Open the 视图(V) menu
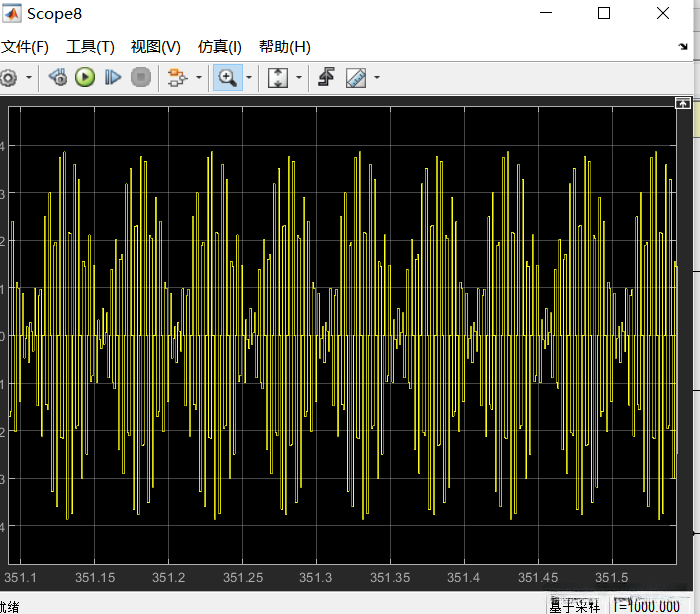Screen dimensions: 700x614 [155, 47]
